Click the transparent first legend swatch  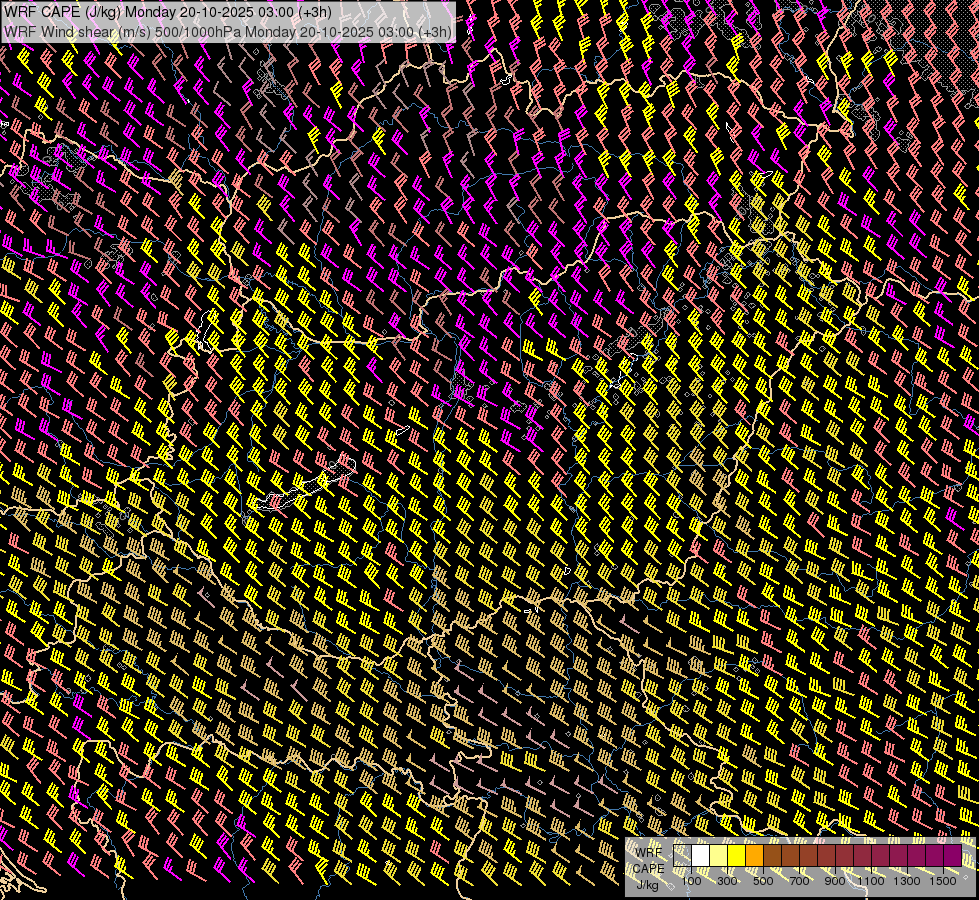tap(682, 856)
